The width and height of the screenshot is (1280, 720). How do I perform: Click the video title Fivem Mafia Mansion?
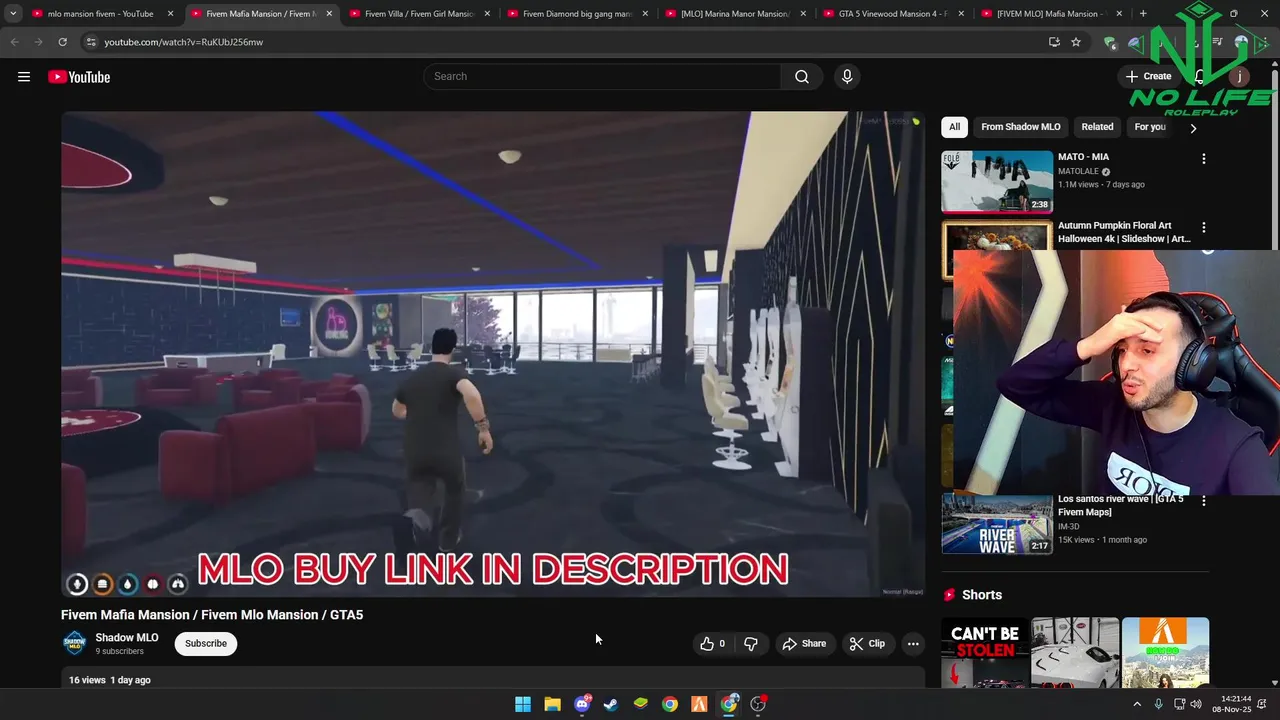212,615
